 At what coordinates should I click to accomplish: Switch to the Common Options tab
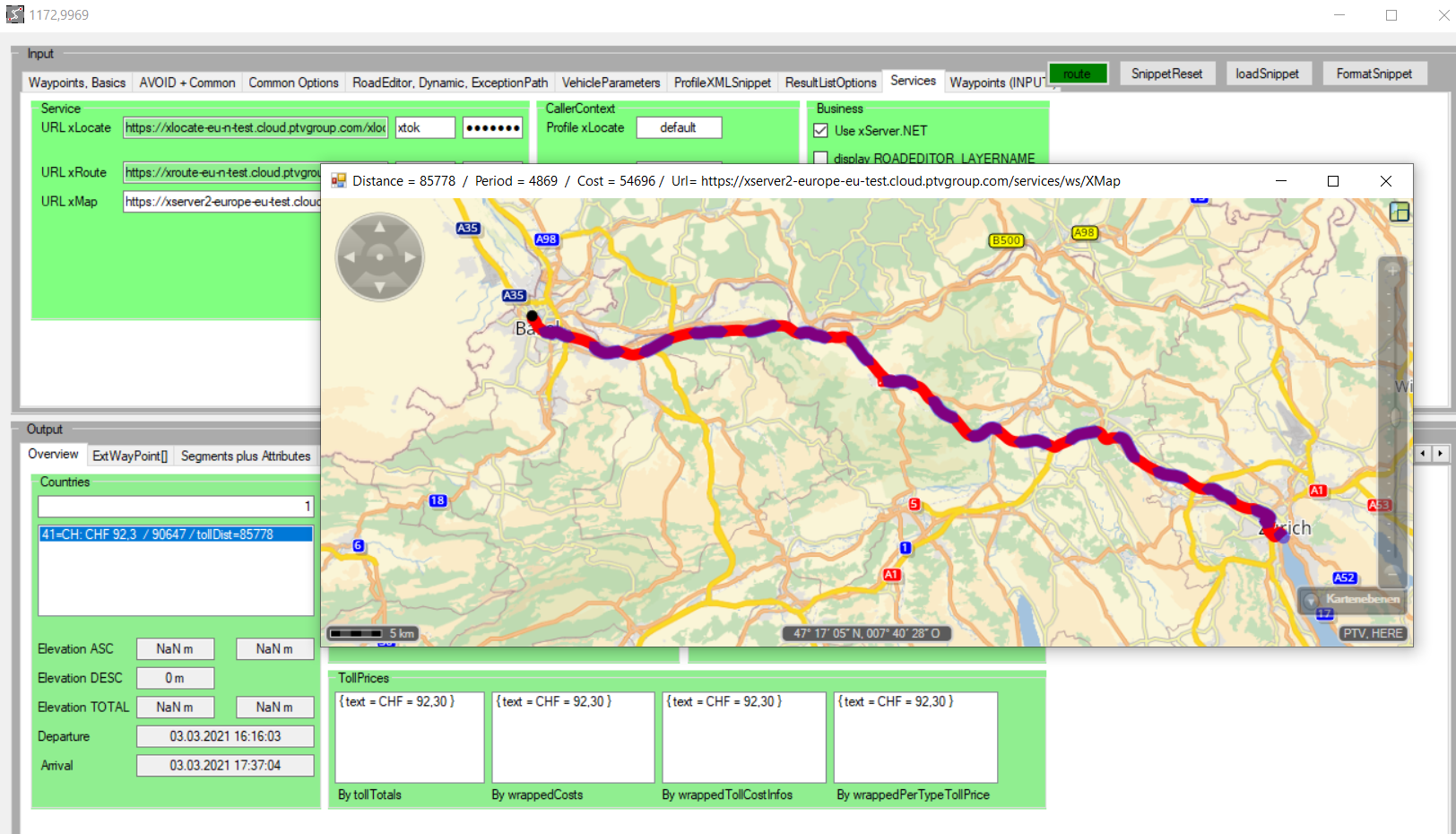click(293, 83)
